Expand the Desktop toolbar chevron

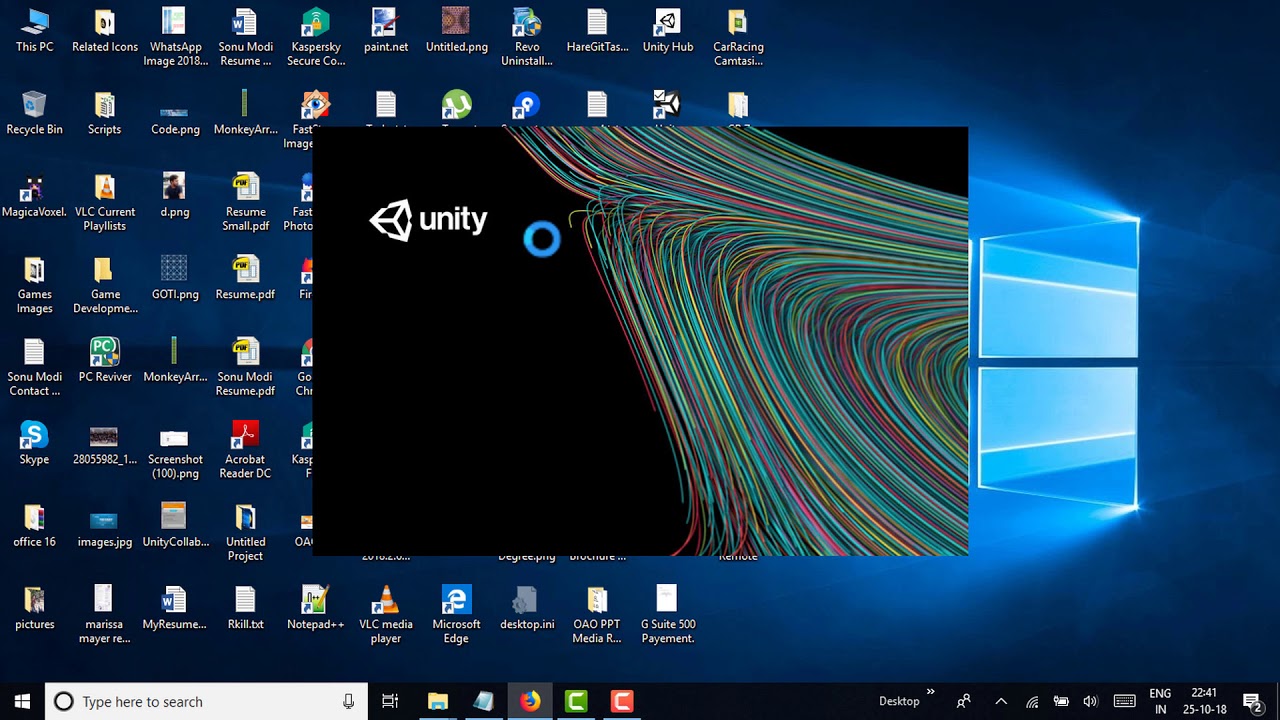point(931,691)
